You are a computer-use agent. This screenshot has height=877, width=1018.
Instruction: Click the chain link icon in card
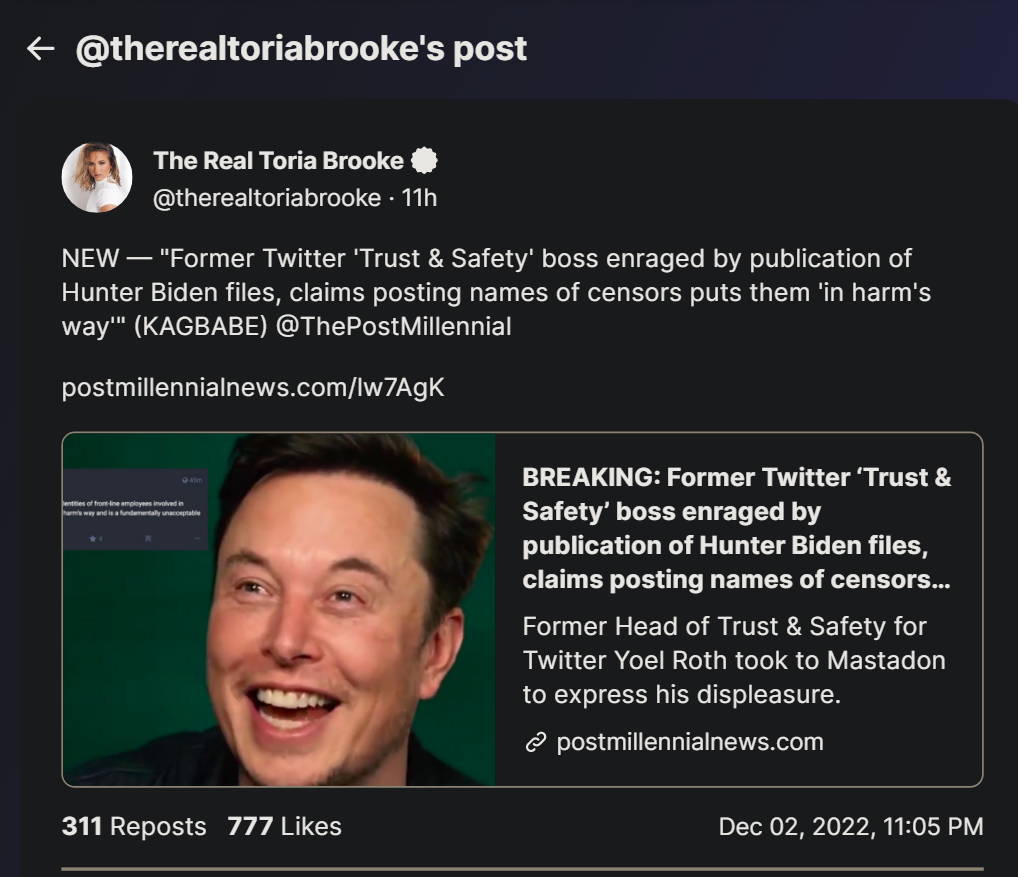pos(536,742)
